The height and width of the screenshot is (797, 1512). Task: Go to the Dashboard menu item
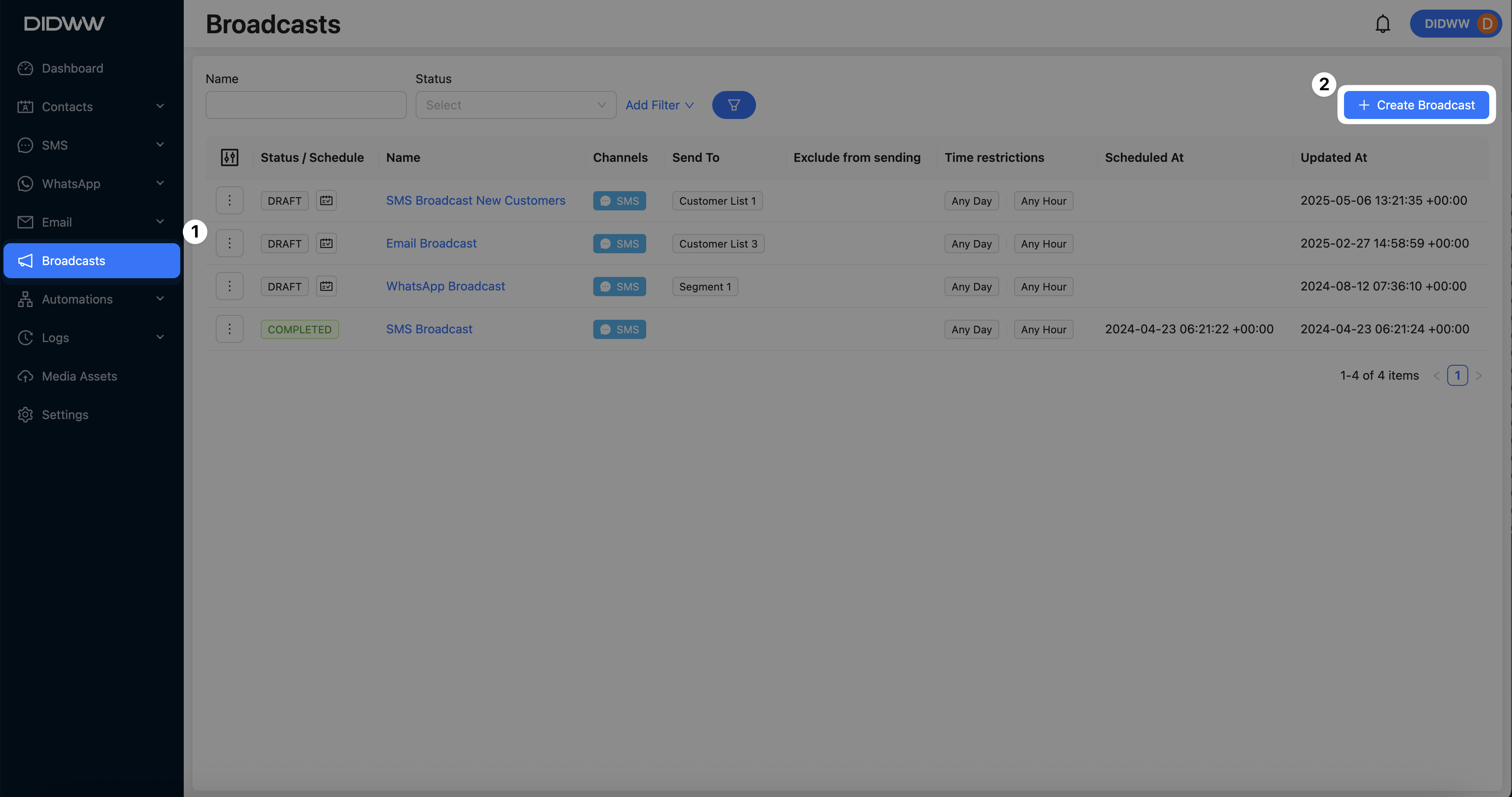tap(72, 68)
